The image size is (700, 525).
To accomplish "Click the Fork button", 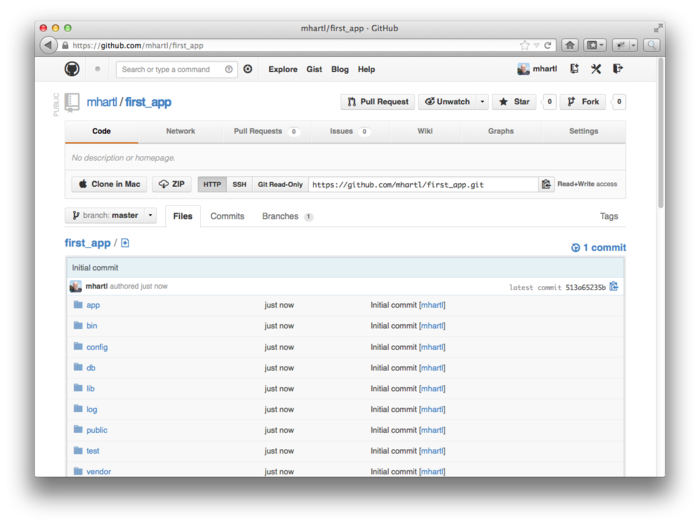I will (x=583, y=102).
